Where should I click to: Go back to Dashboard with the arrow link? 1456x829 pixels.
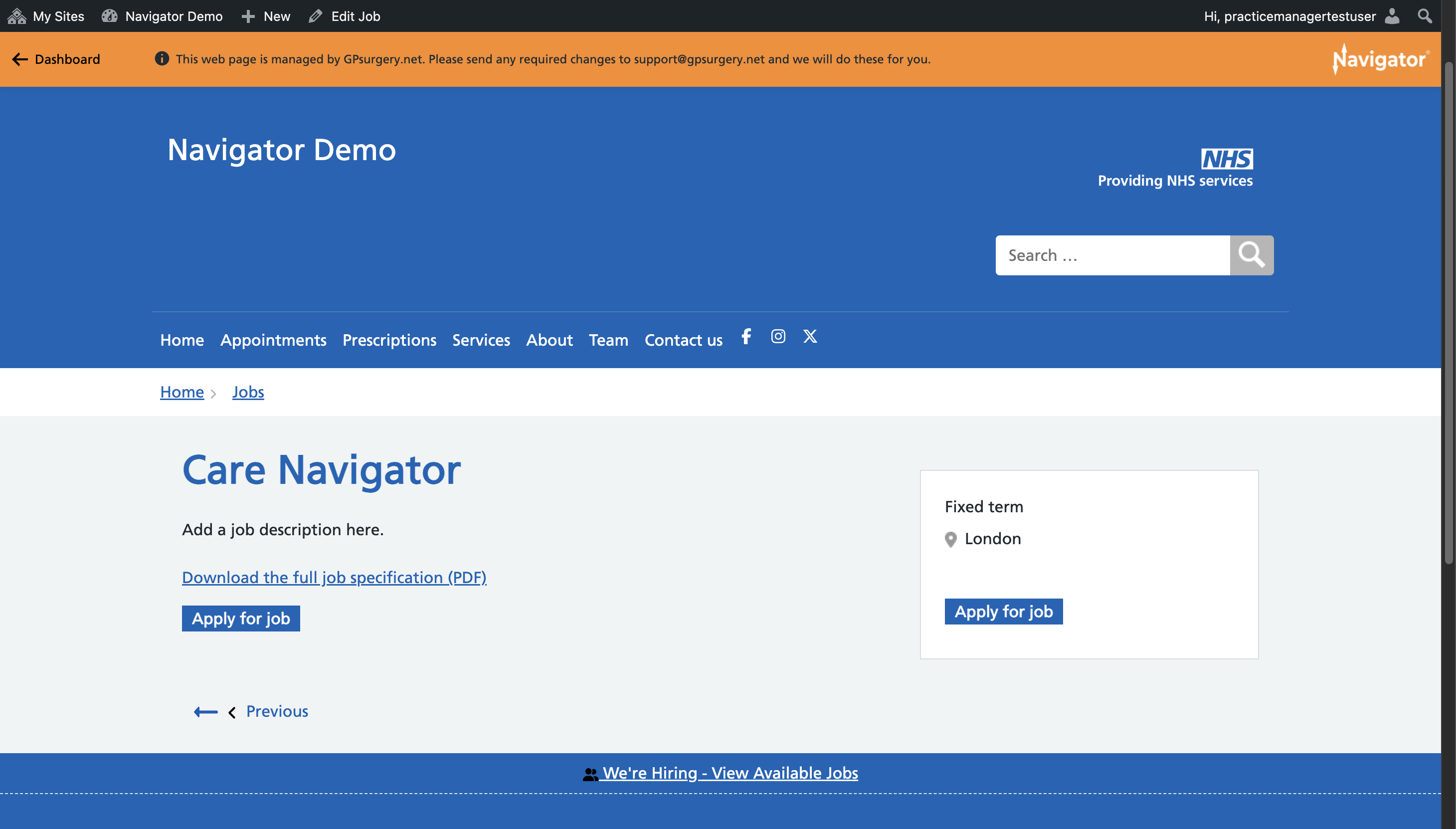[56, 59]
